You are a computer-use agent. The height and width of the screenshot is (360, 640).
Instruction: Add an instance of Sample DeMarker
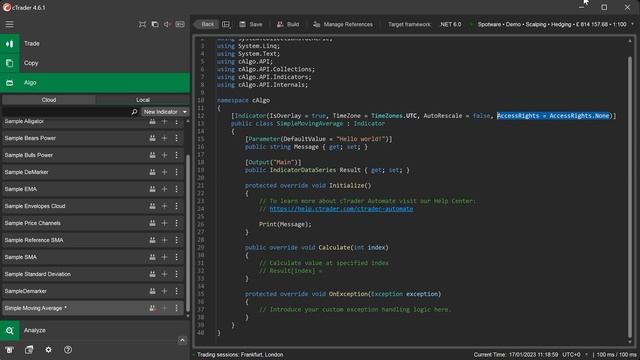[164, 172]
